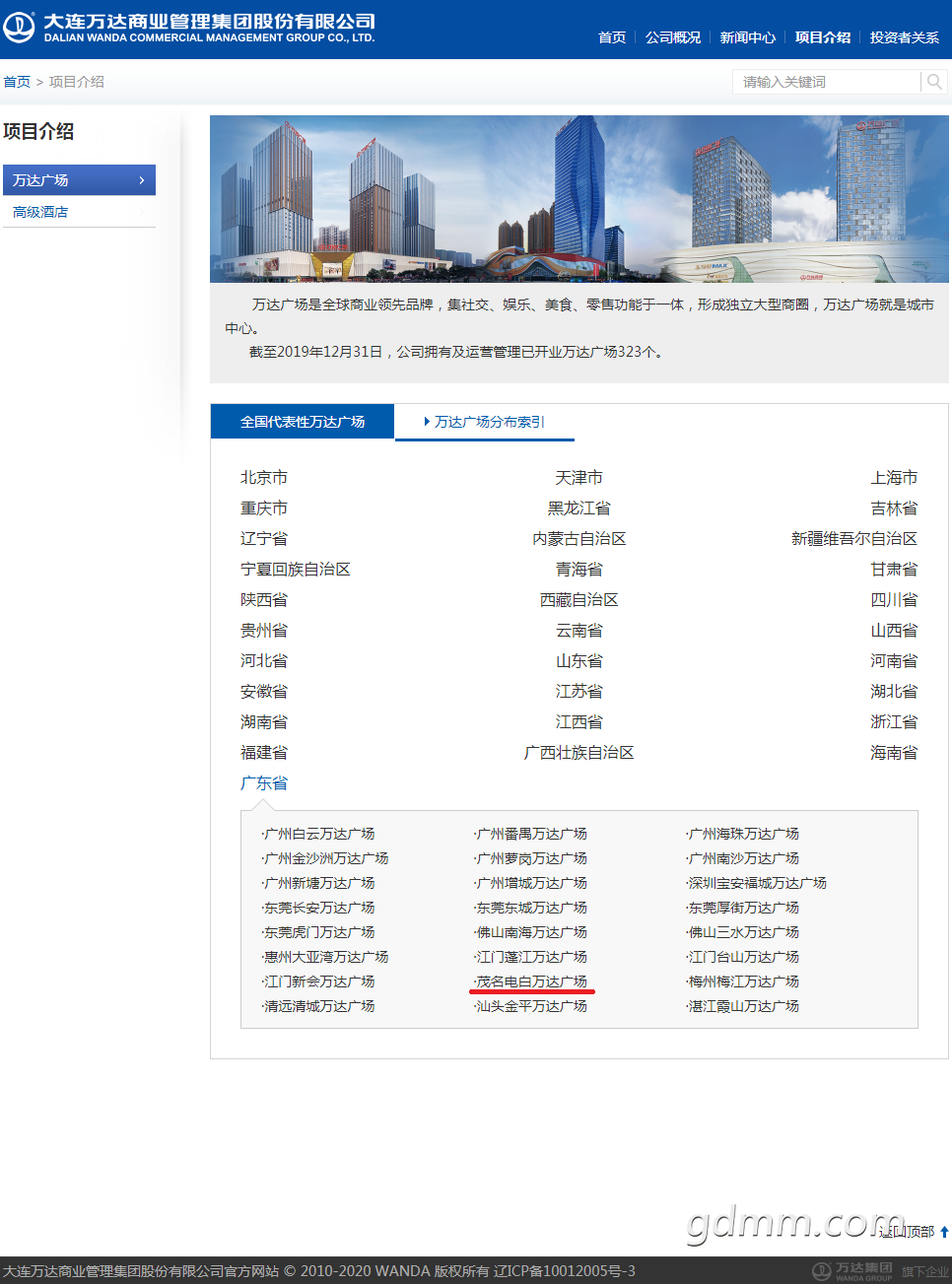This screenshot has height=1285, width=952.
Task: Click the arrow beside 万达广场 sidebar item
Action: coord(142,180)
